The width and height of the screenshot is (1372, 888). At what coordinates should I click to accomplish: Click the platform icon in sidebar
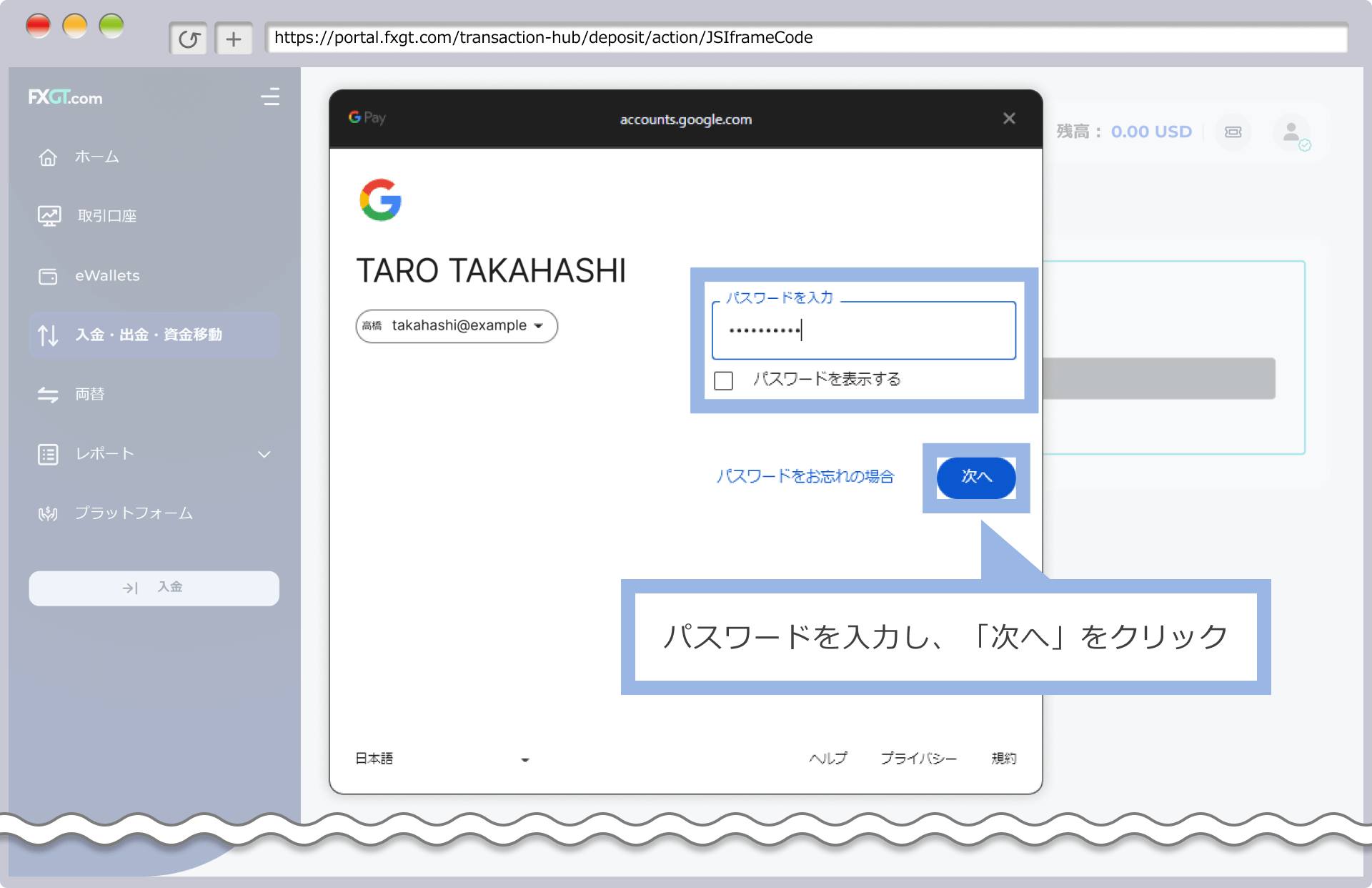pyautogui.click(x=48, y=513)
